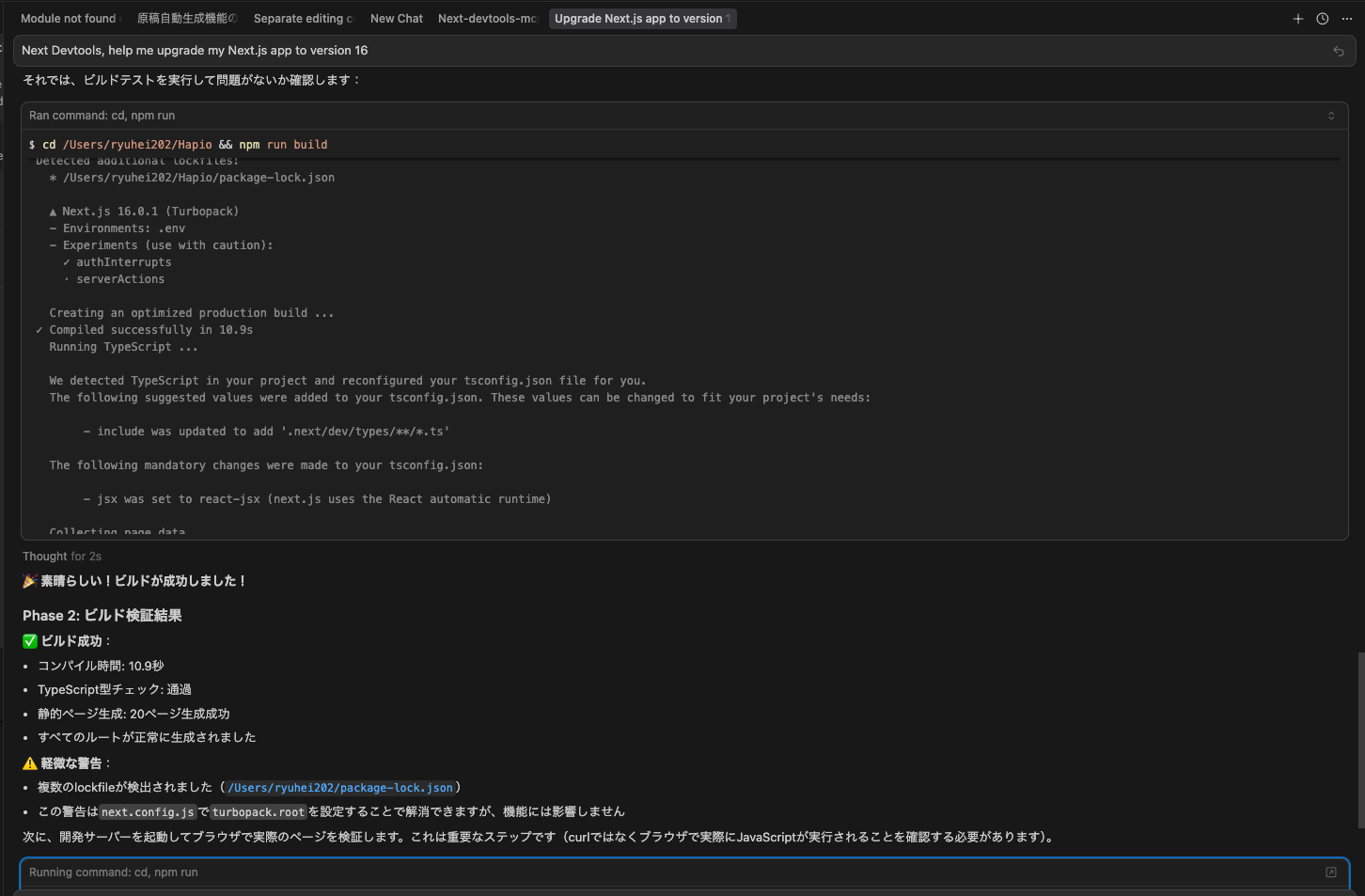Click the 'コンパイル時間: 10.9秒' bullet

click(x=101, y=666)
